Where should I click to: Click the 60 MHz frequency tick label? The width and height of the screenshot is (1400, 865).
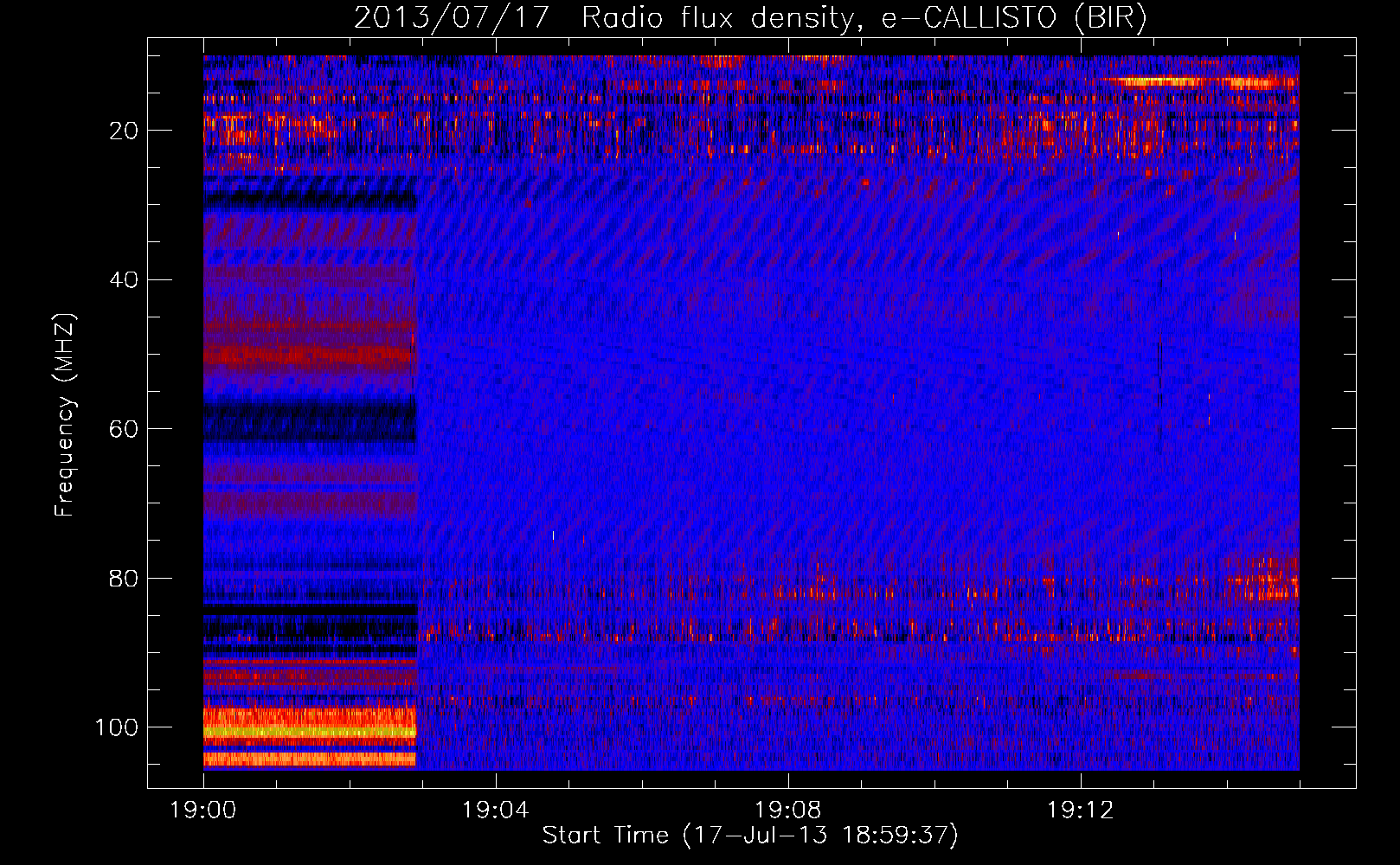pos(124,429)
